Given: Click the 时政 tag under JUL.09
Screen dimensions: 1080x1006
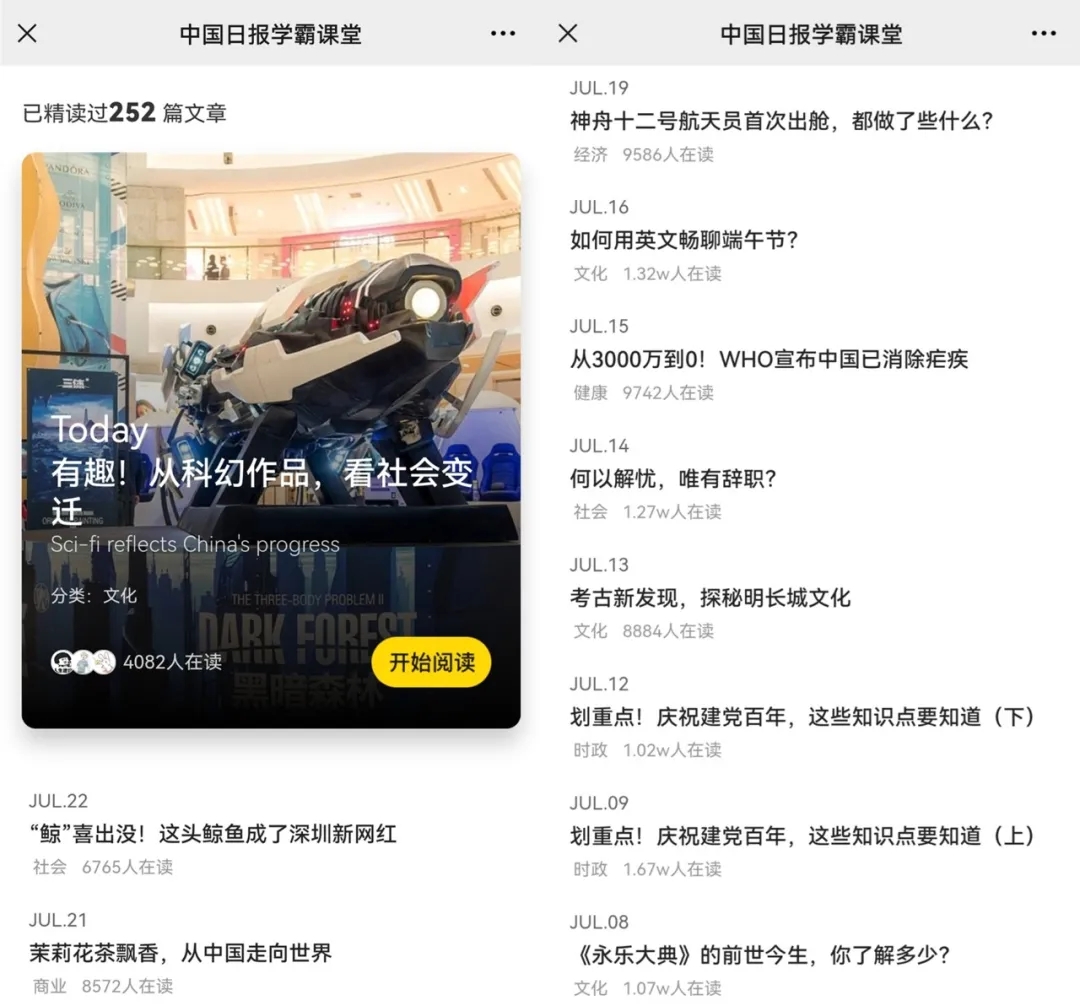Looking at the screenshot, I should pos(591,869).
